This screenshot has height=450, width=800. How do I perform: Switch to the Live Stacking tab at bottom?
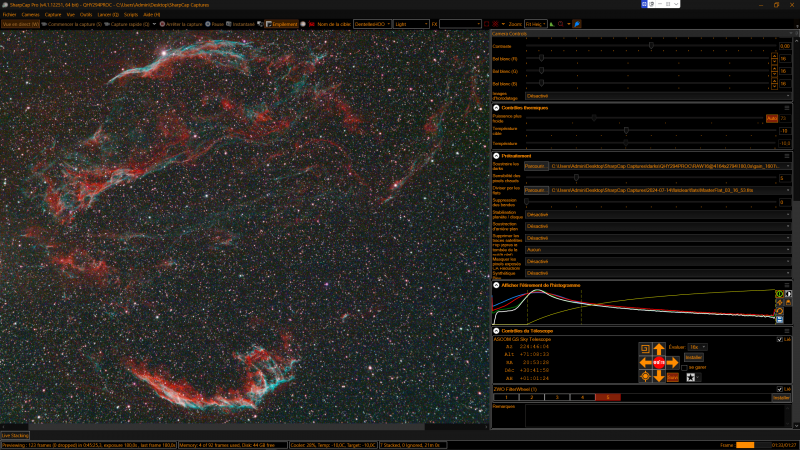point(15,436)
